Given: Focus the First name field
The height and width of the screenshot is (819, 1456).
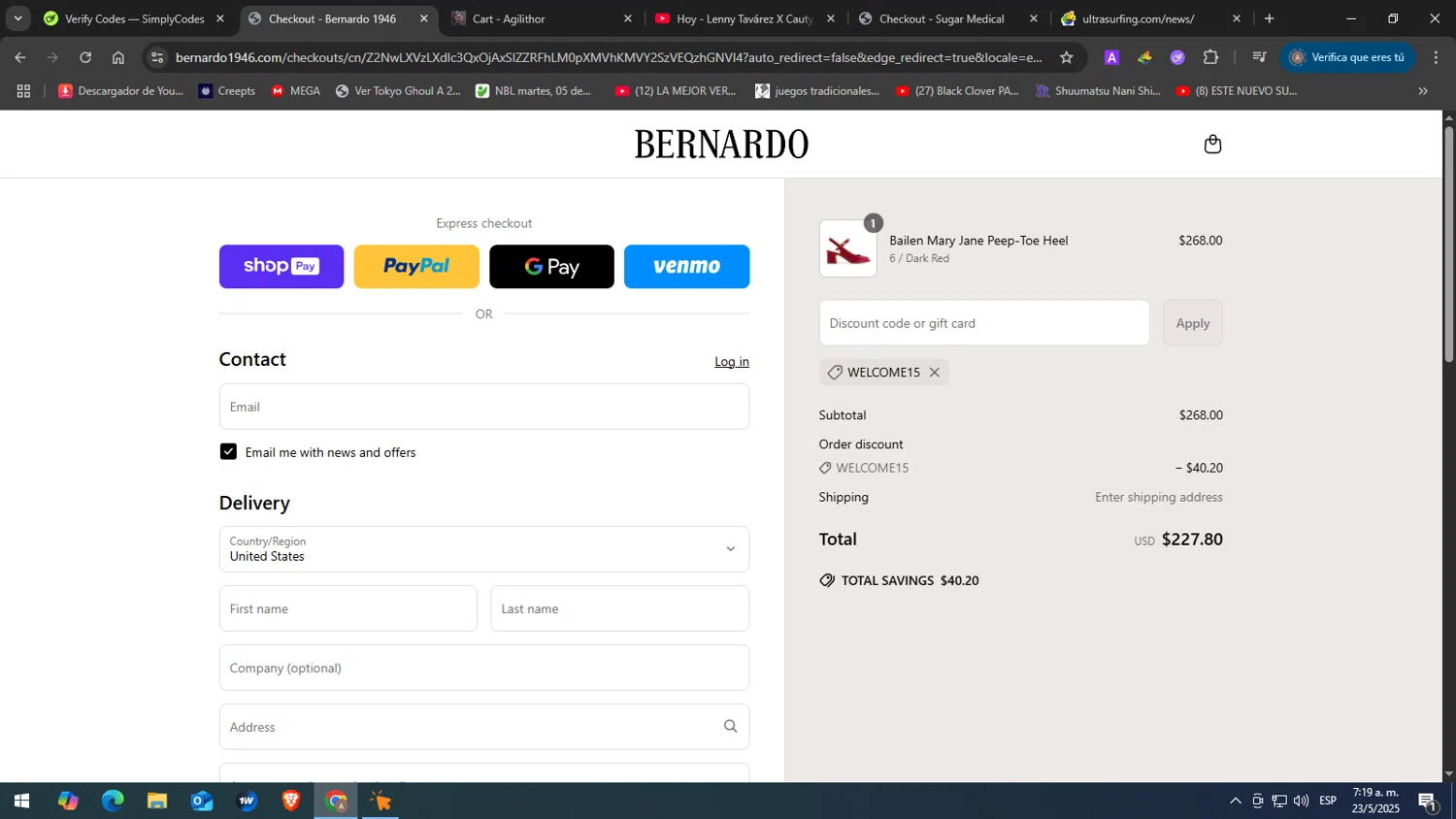Looking at the screenshot, I should tap(348, 608).
